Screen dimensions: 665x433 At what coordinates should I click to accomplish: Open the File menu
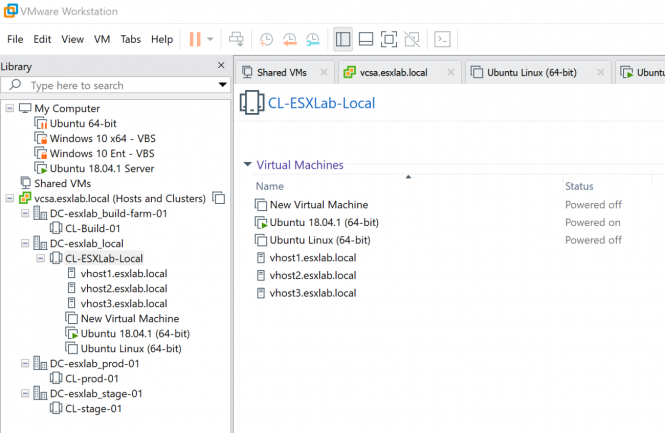(15, 39)
